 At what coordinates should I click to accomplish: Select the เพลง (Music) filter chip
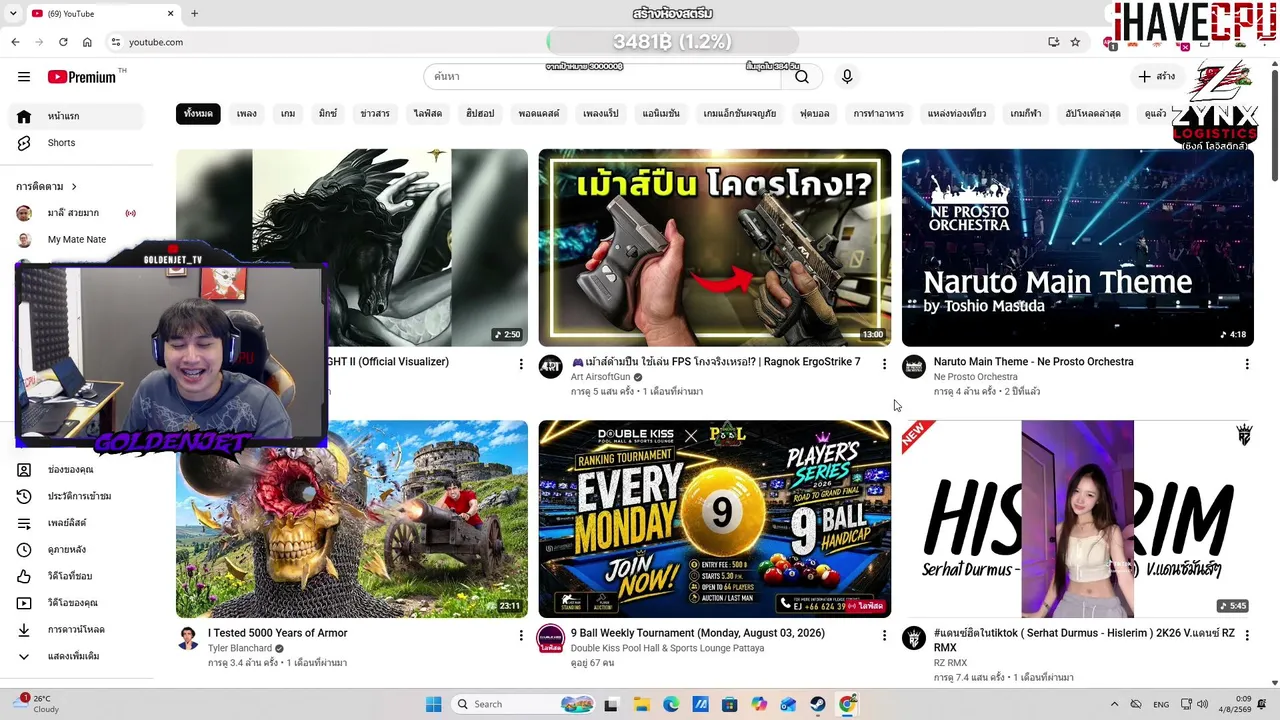[247, 113]
